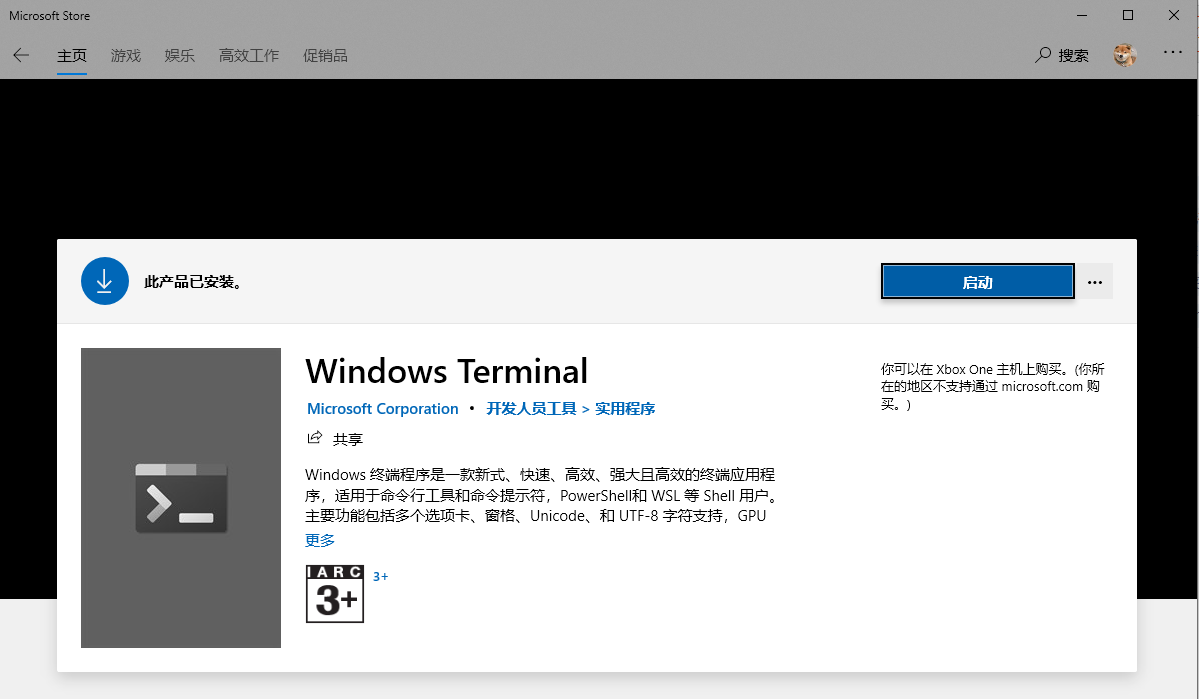The image size is (1199, 699).
Task: Open the Store's top-right ellipsis menu
Action: tap(1173, 52)
